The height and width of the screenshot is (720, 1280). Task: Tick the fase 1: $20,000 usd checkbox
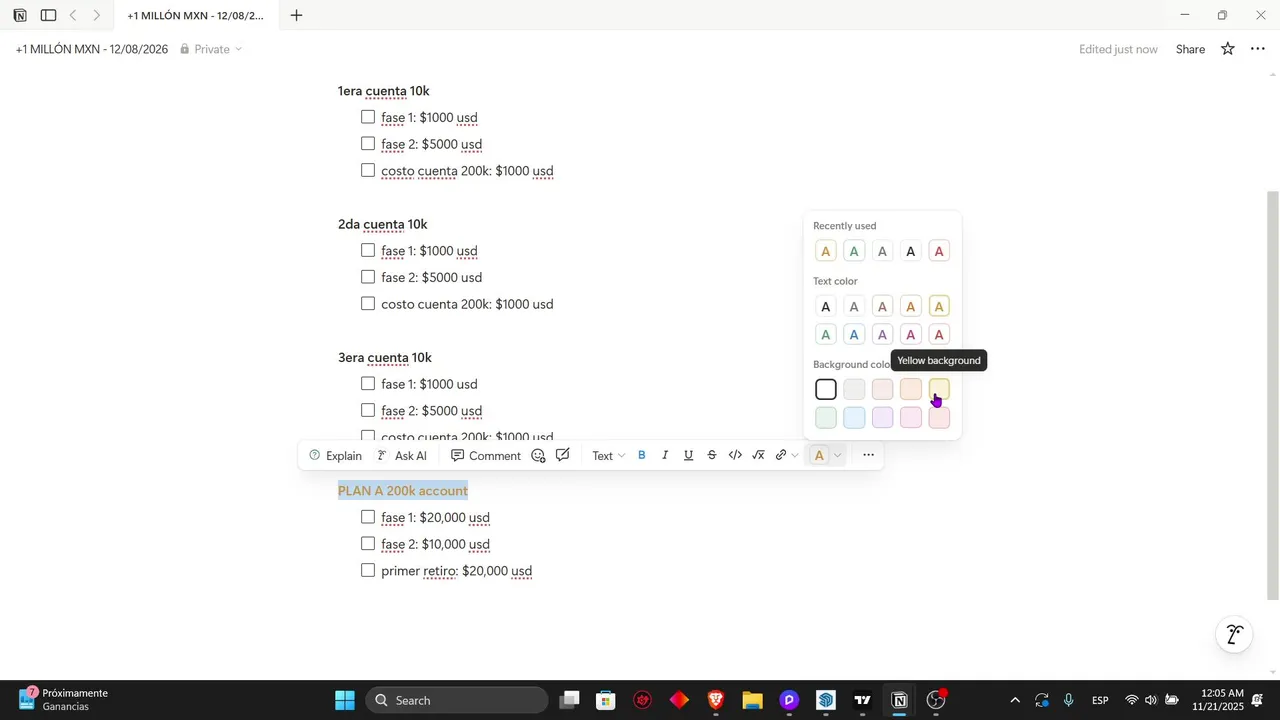tap(368, 517)
